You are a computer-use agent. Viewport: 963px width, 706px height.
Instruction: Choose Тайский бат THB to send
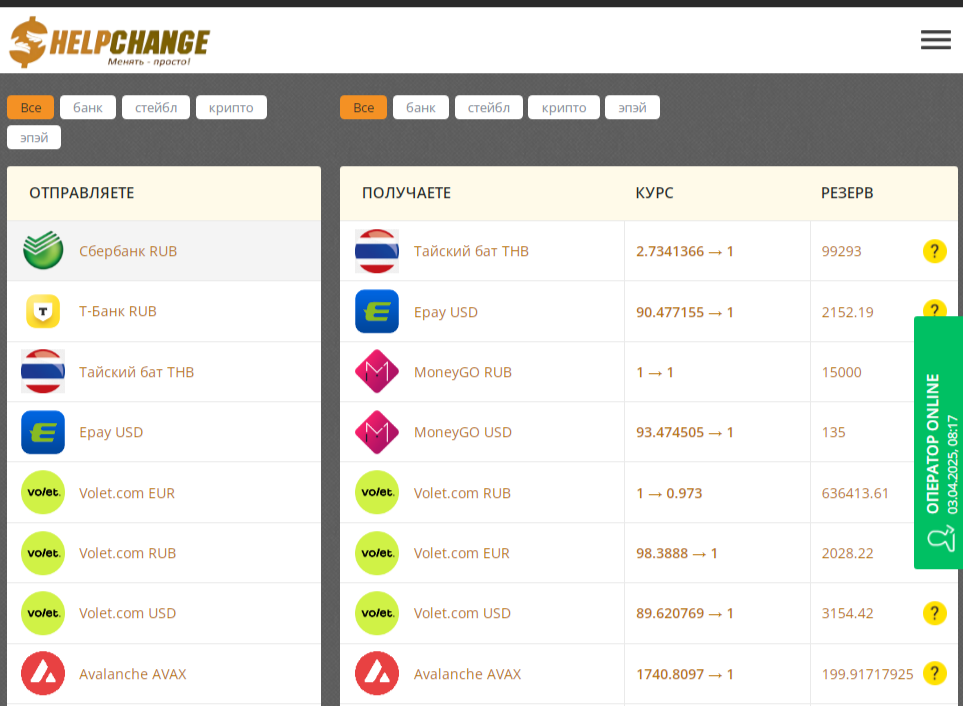click(x=164, y=371)
